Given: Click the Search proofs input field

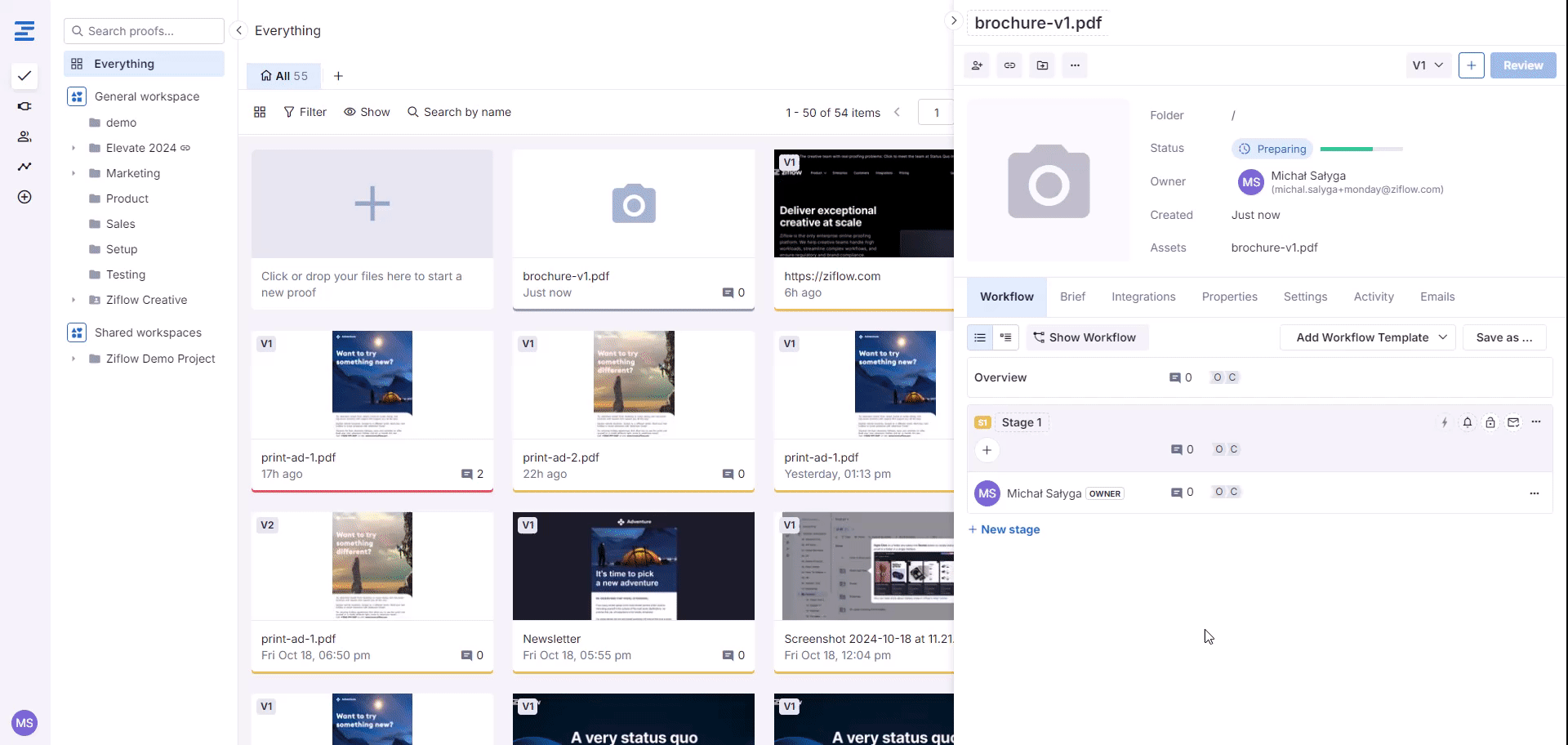Looking at the screenshot, I should 145,31.
